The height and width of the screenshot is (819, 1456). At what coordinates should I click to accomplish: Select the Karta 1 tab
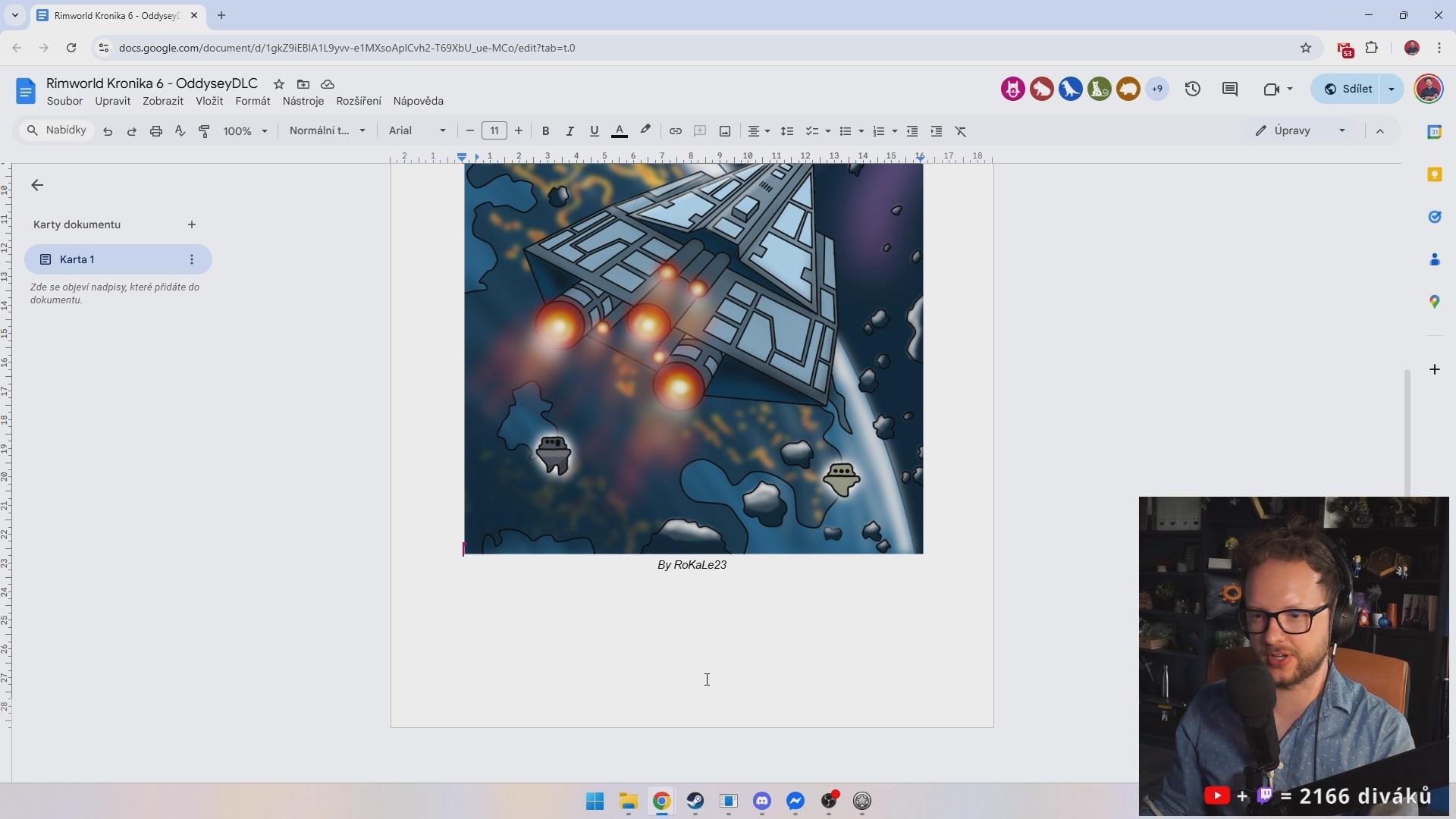pos(118,259)
